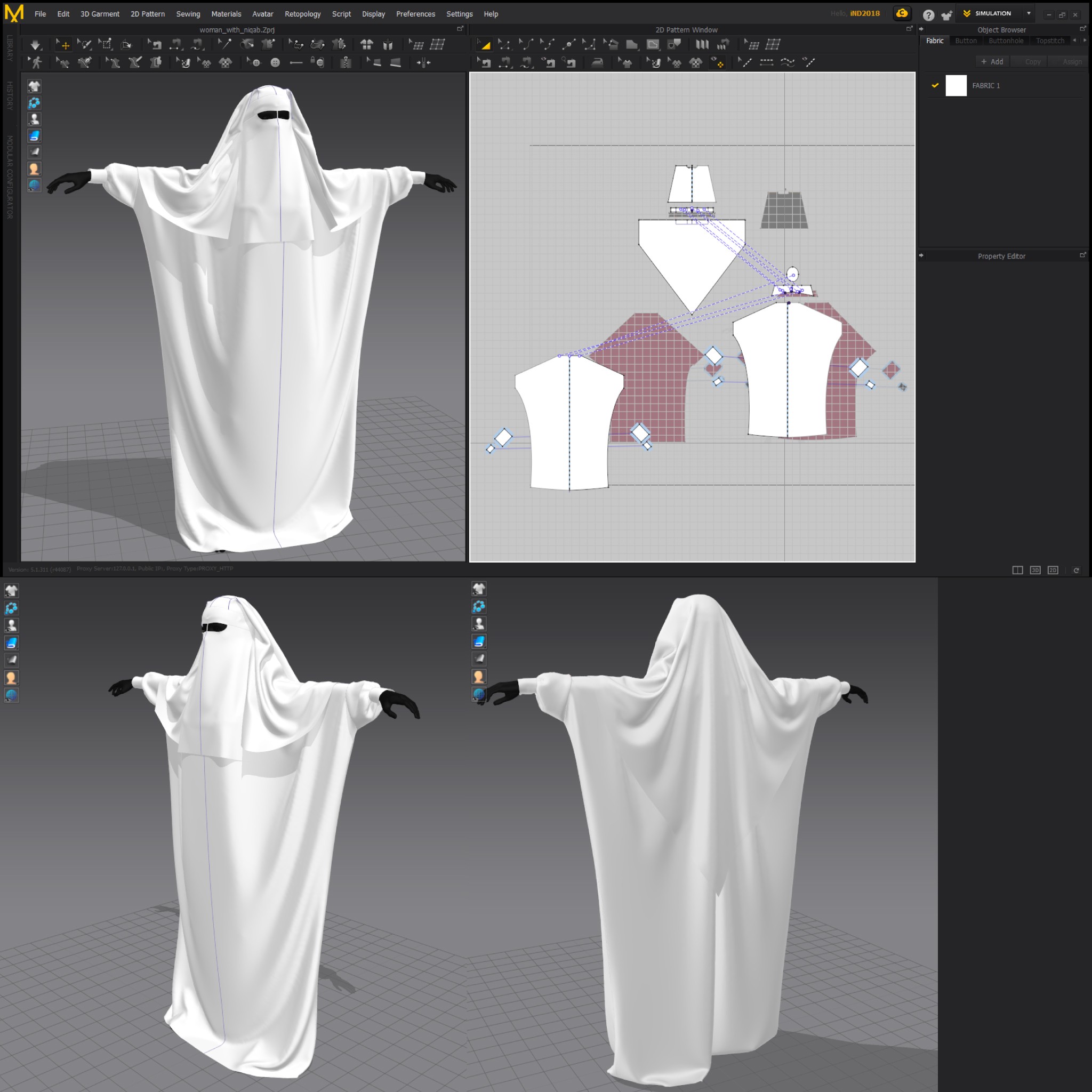Click the Help question mark icon
Image resolution: width=1092 pixels, height=1092 pixels.
click(x=928, y=15)
